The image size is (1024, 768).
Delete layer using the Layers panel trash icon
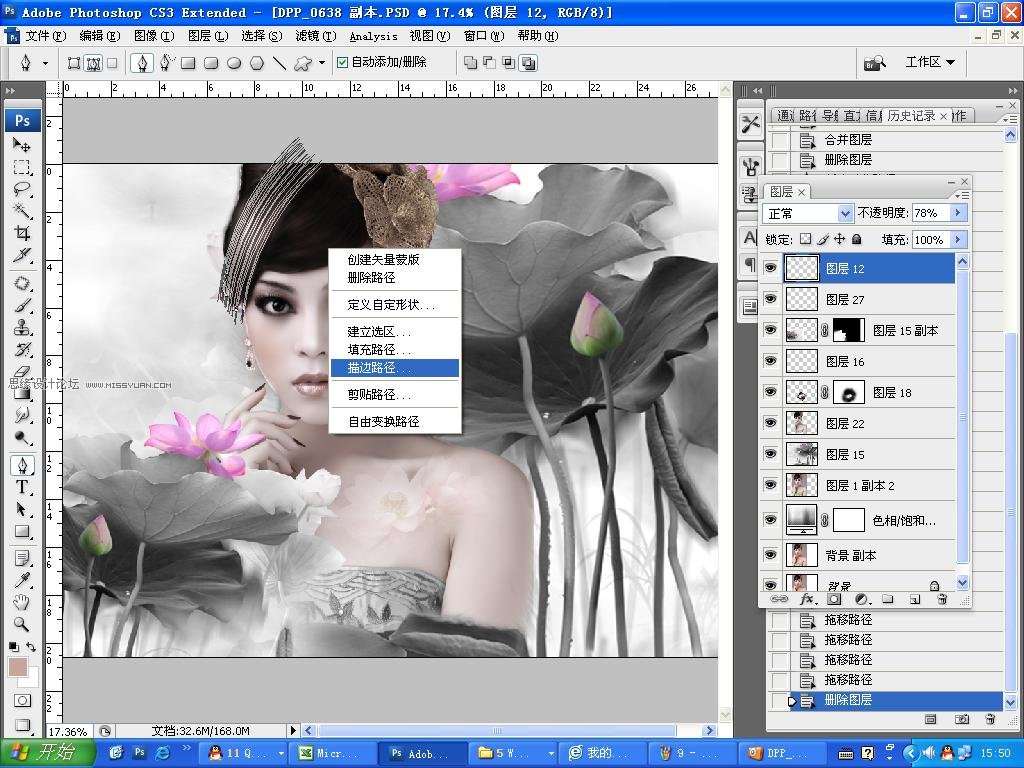tap(941, 599)
